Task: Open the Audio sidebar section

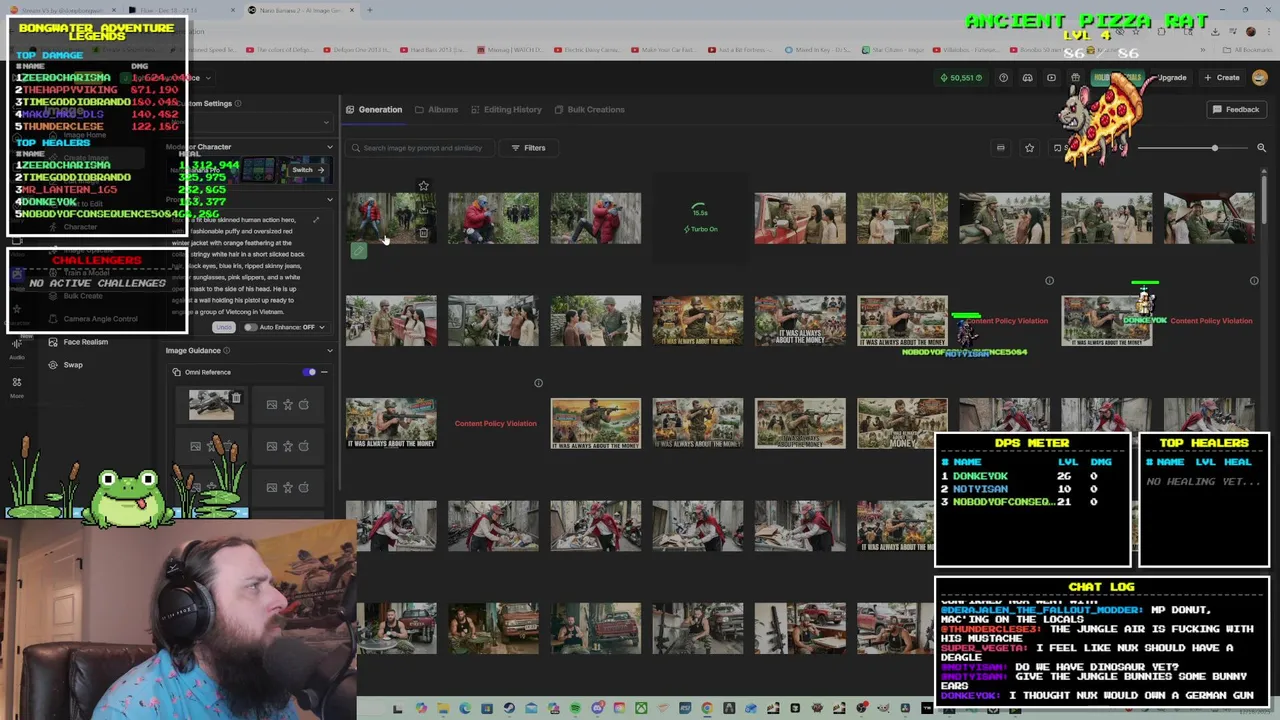Action: click(17, 346)
